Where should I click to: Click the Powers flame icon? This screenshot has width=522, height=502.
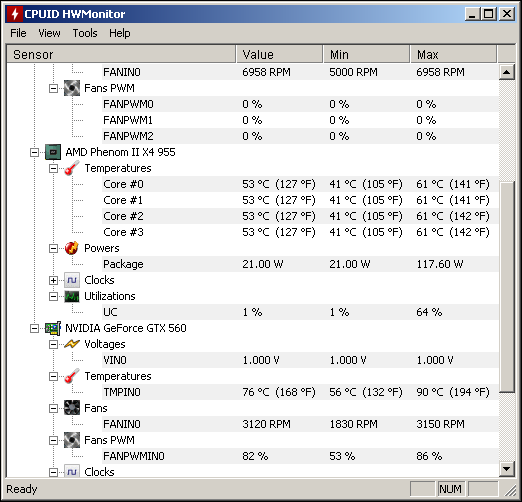(x=72, y=248)
